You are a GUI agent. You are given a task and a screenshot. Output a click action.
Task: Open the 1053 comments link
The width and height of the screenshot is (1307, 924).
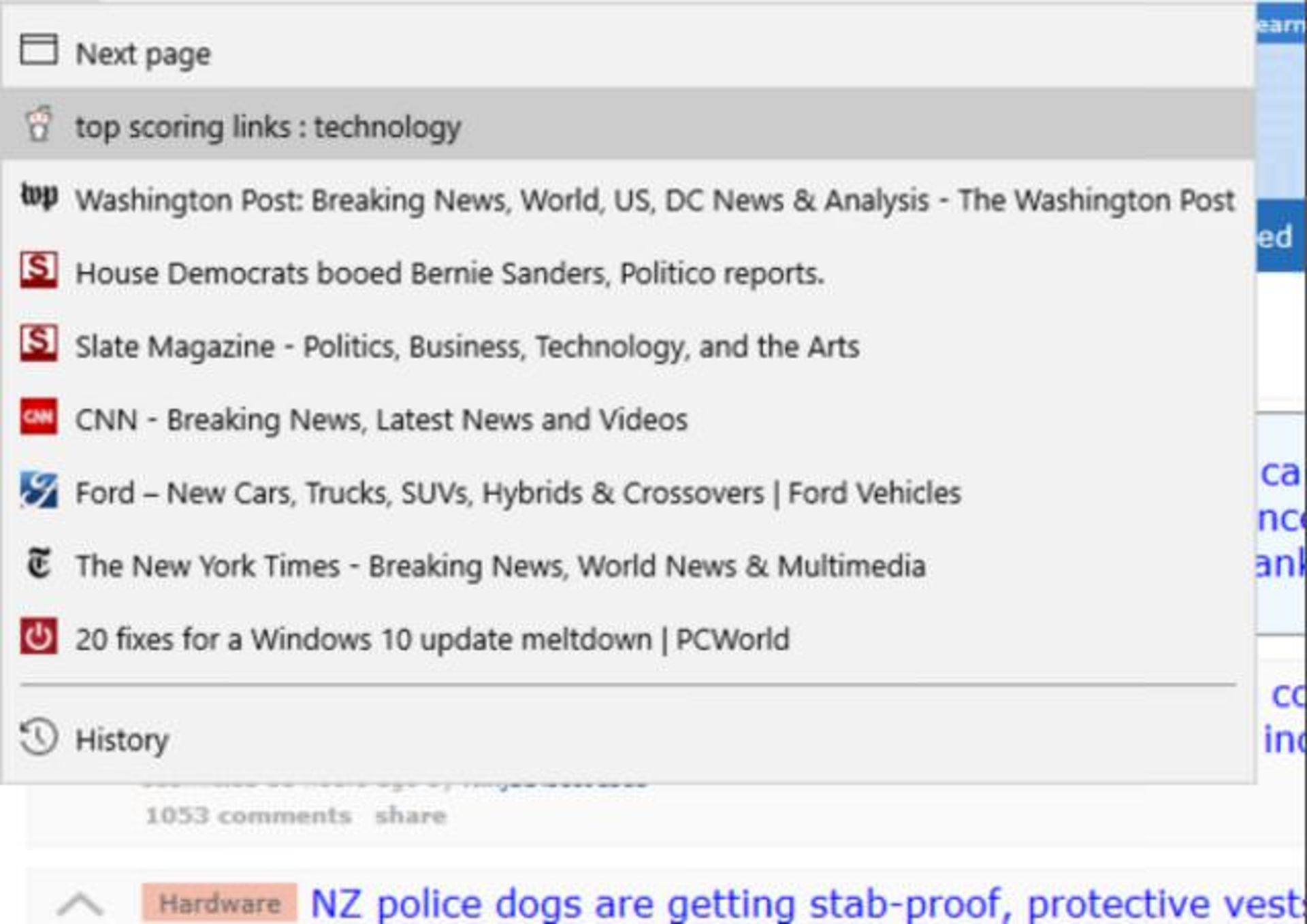pyautogui.click(x=248, y=815)
